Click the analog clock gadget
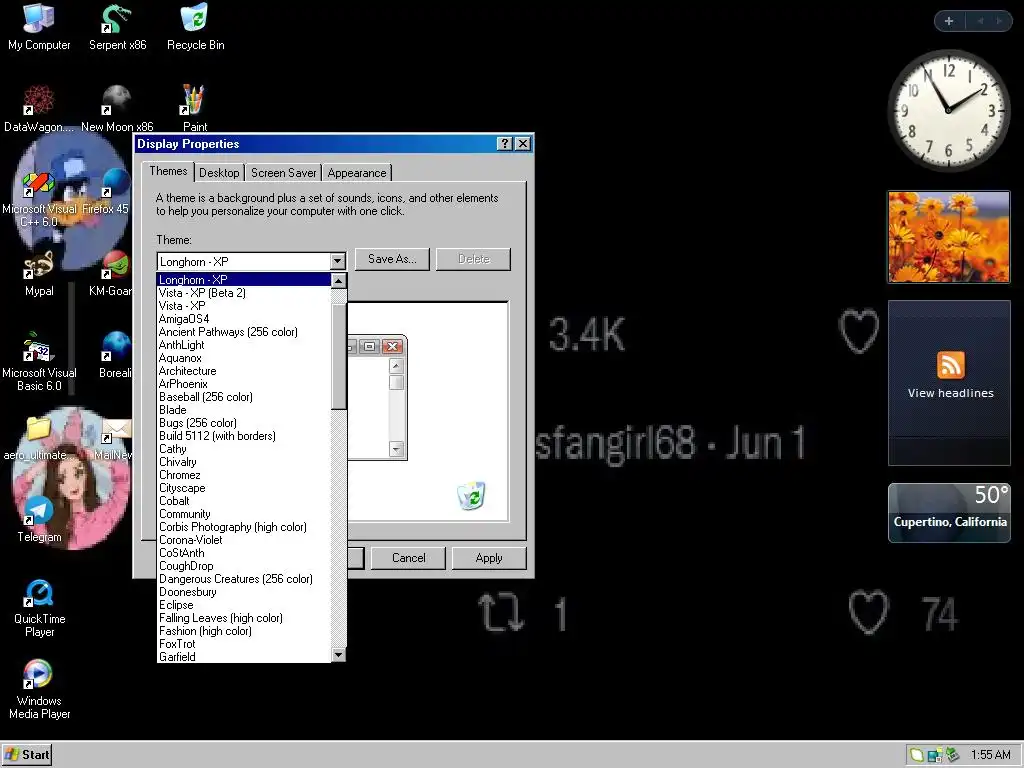 pyautogui.click(x=948, y=111)
